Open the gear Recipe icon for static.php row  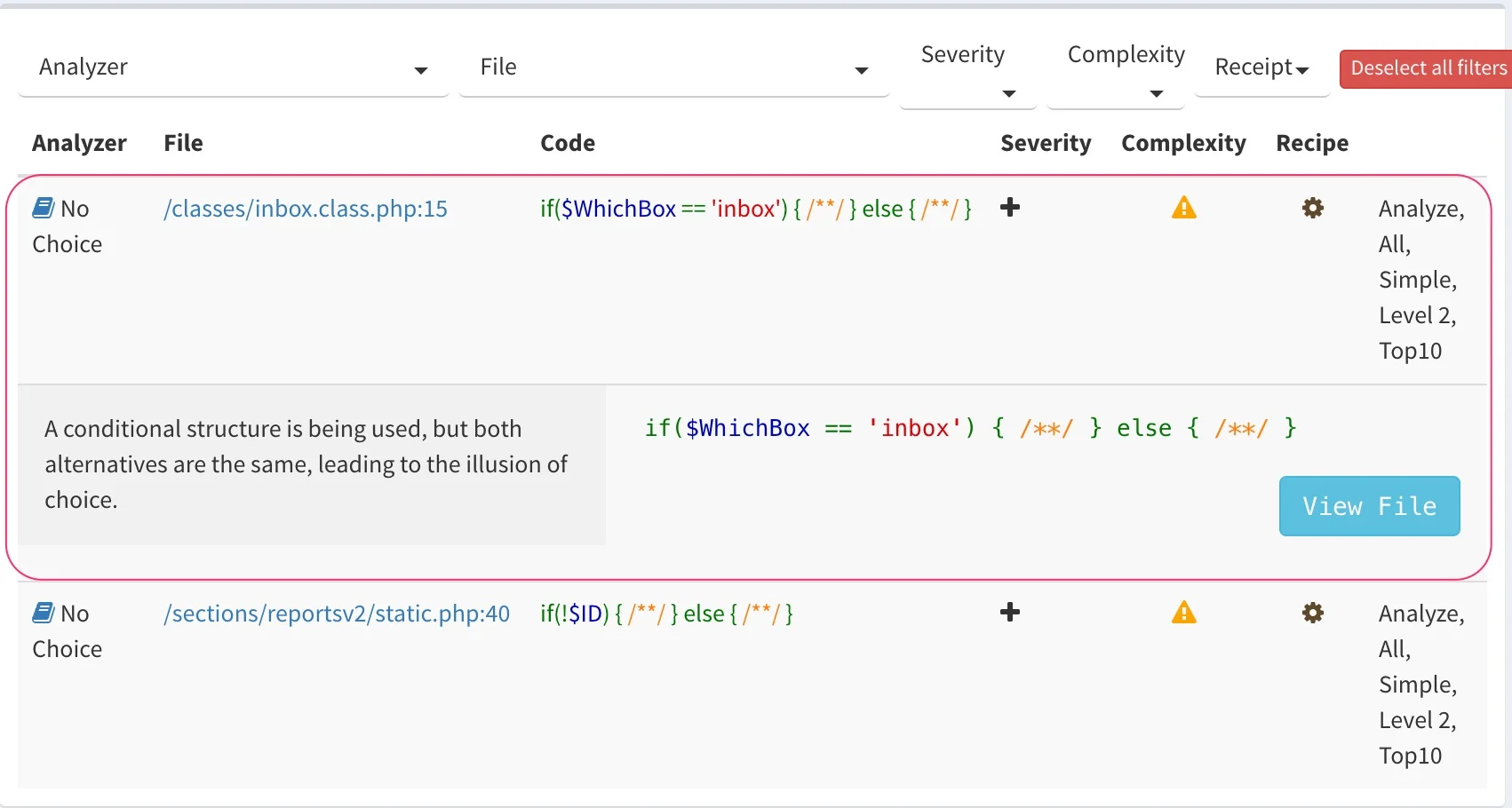(x=1313, y=612)
